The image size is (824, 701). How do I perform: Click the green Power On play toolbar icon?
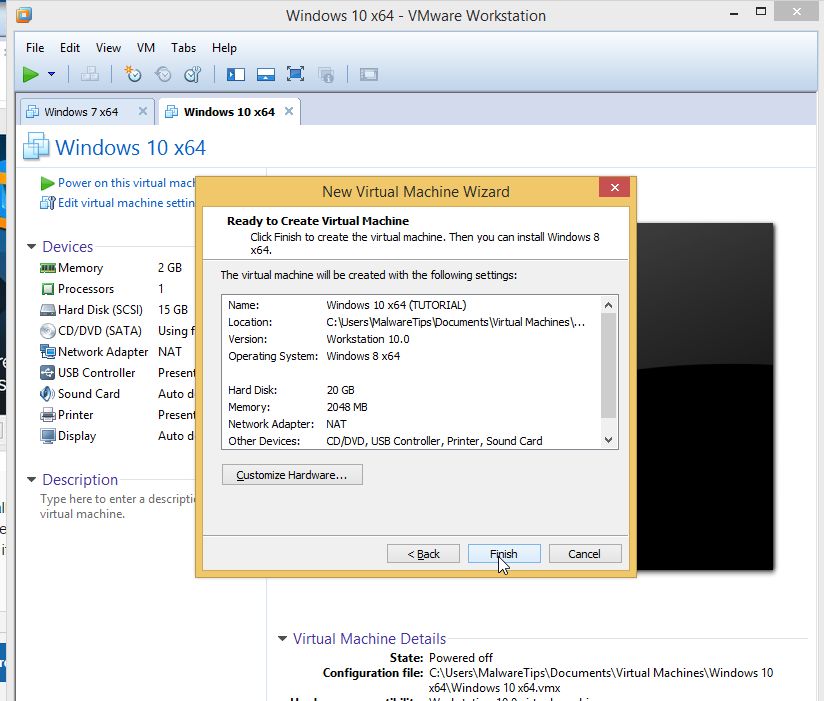30,75
